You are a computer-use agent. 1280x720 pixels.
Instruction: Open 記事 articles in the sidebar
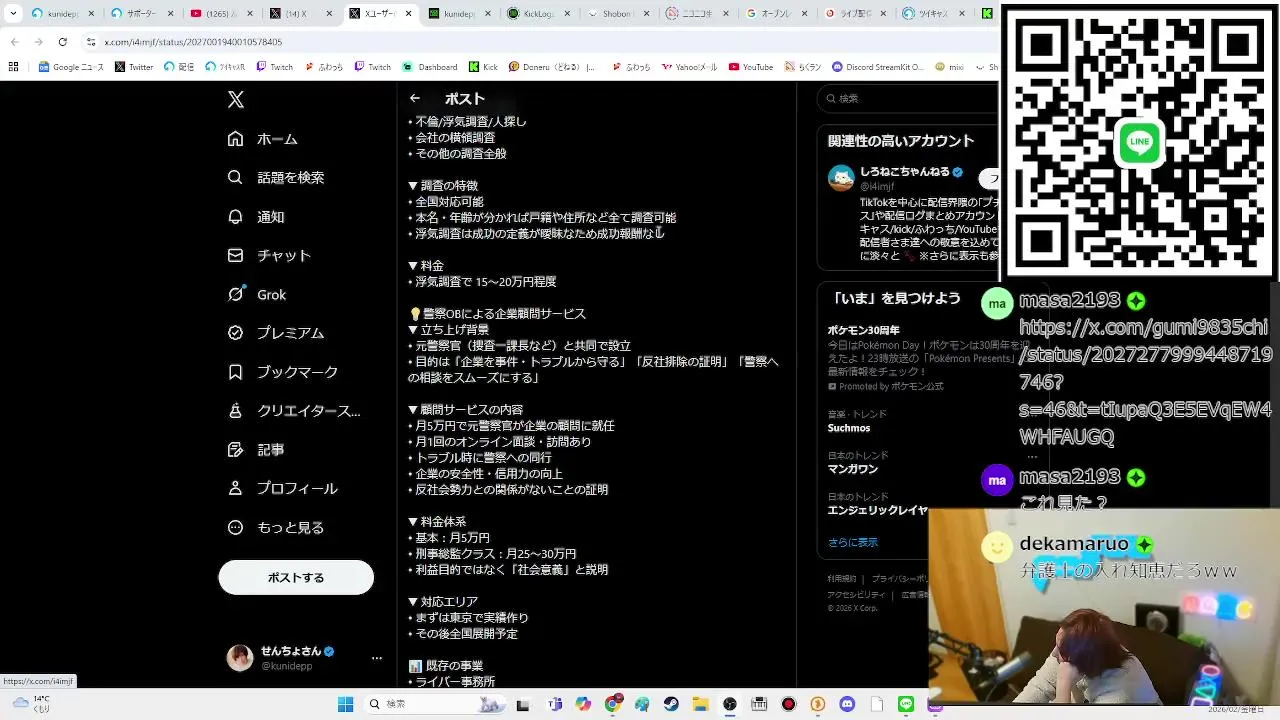click(256, 450)
